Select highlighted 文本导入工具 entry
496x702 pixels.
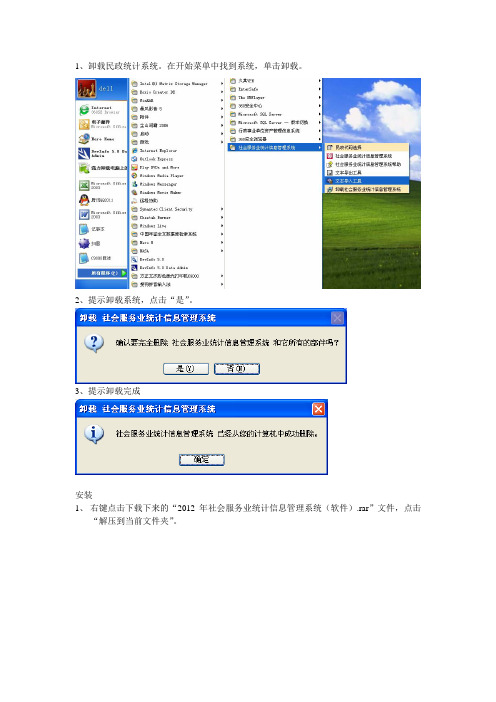(x=367, y=181)
